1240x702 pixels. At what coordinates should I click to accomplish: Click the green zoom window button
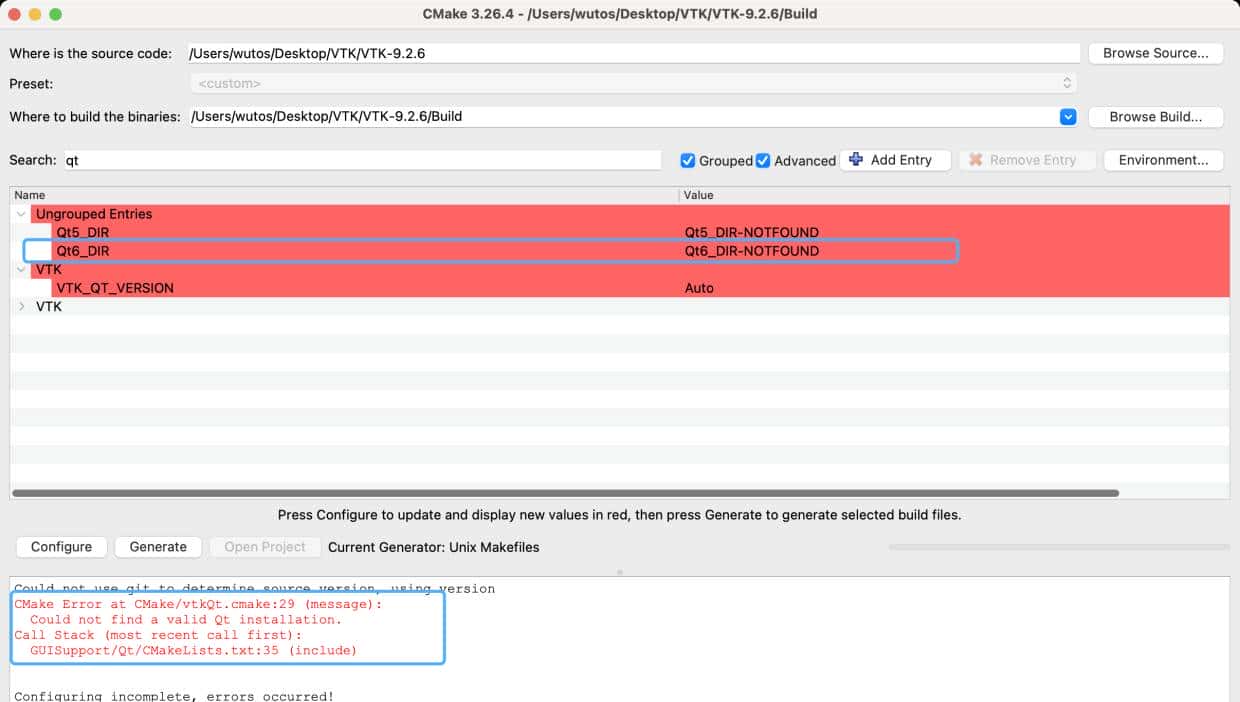55,14
